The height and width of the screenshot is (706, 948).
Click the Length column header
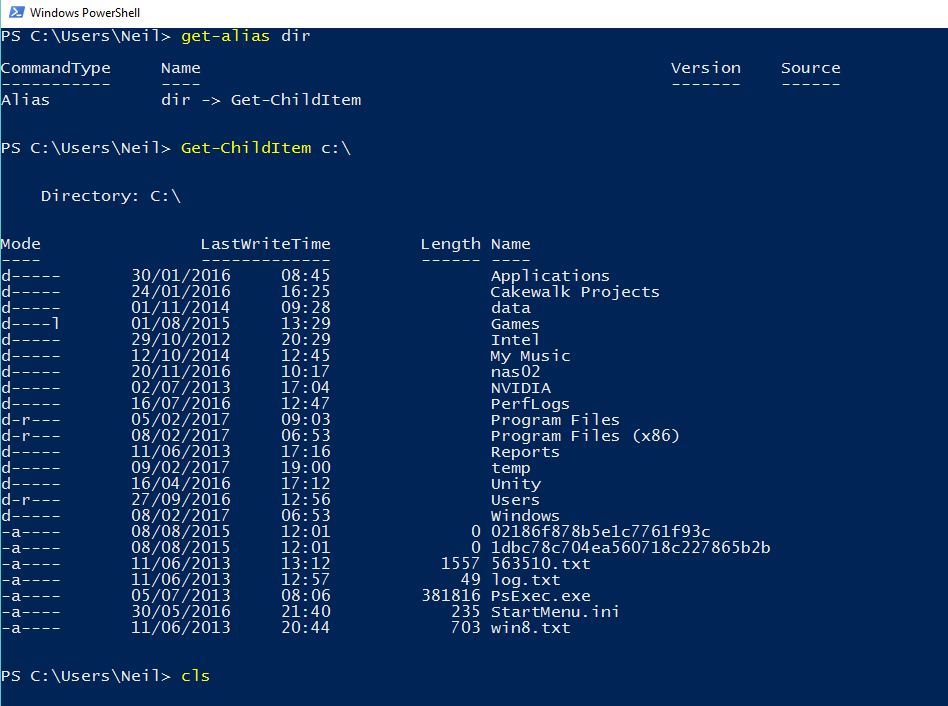click(x=450, y=244)
